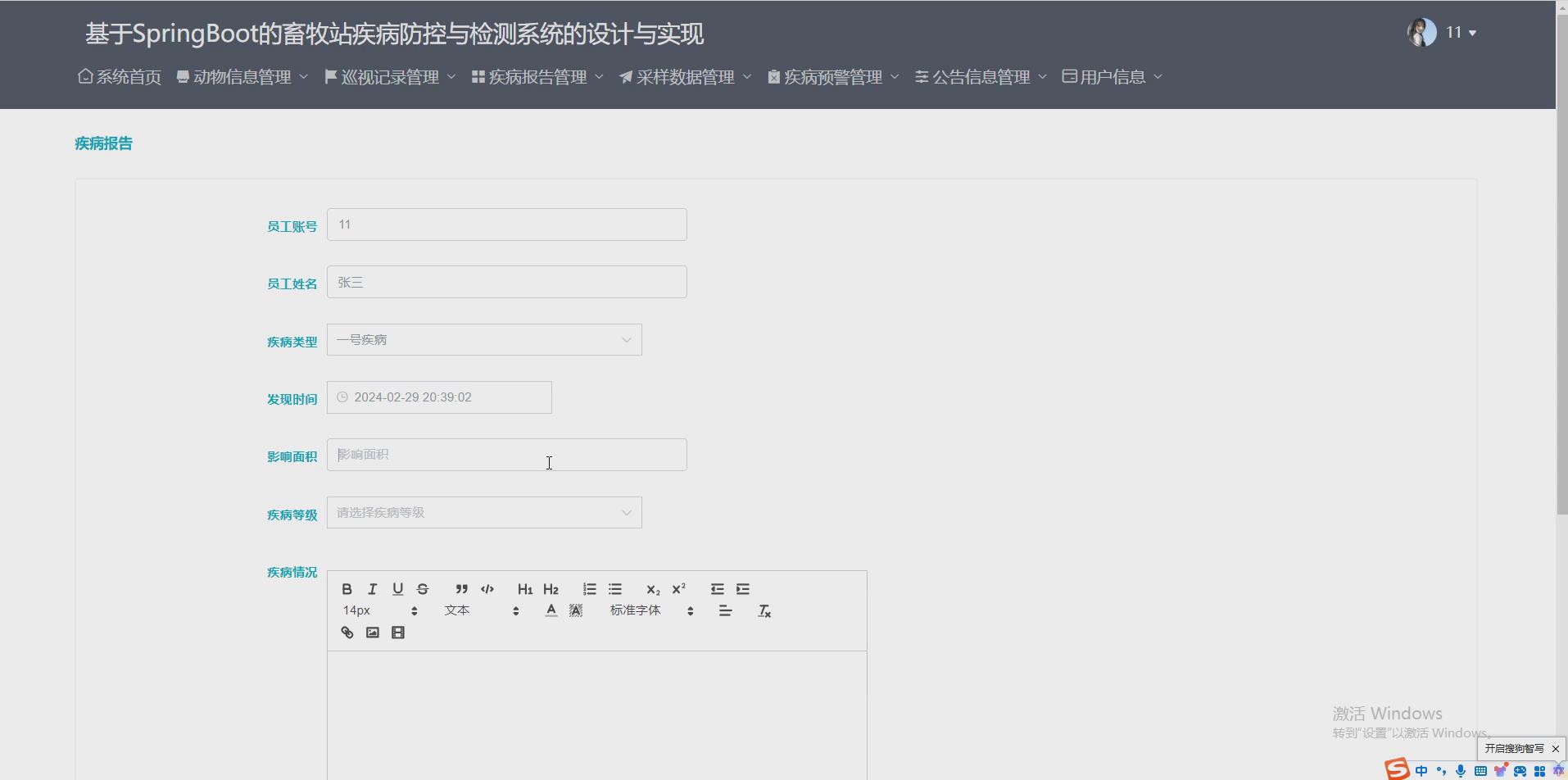Image resolution: width=1568 pixels, height=780 pixels.
Task: Toggle an ordered list in the editor
Action: click(x=589, y=588)
